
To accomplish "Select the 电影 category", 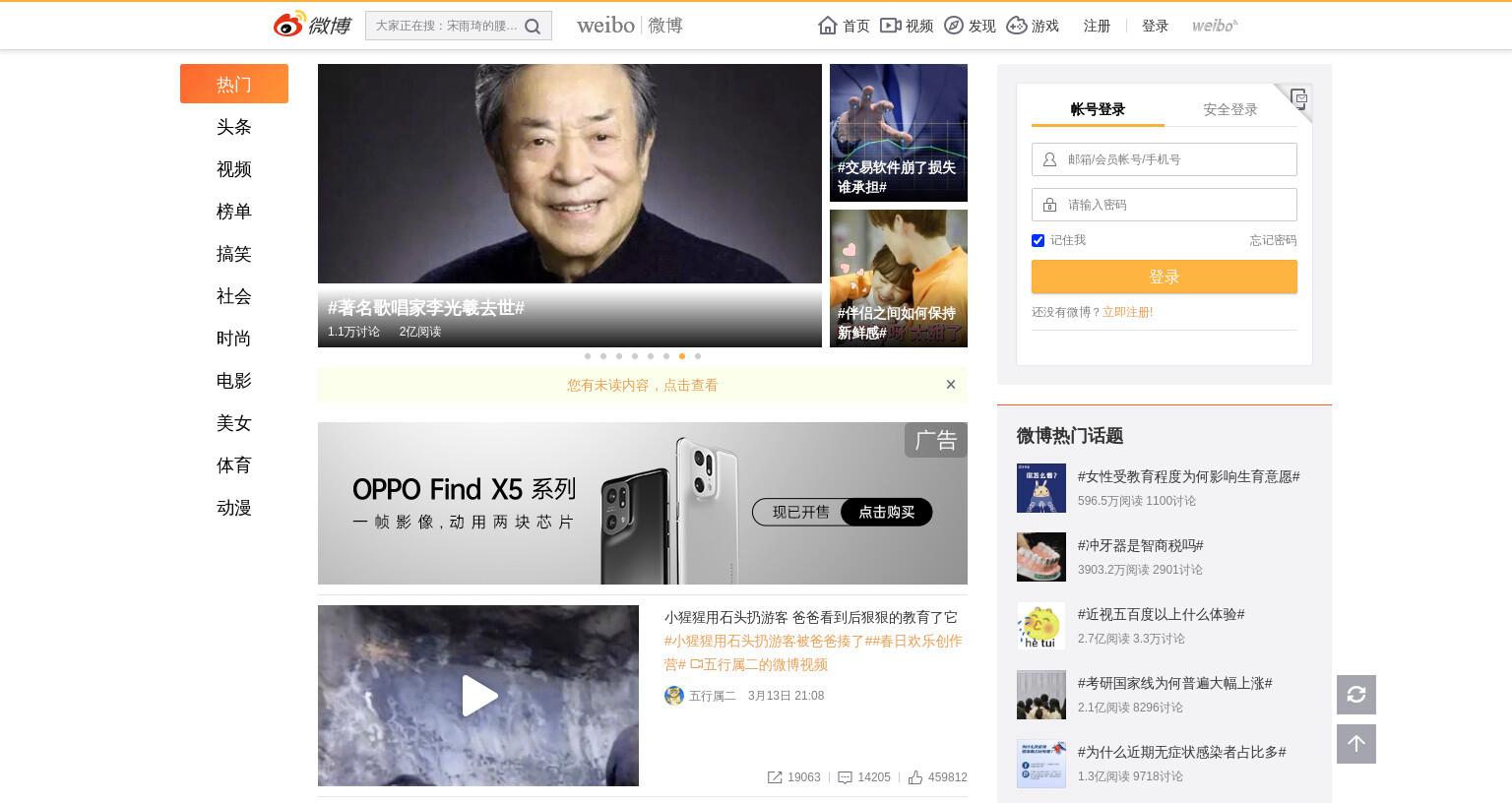I will click(234, 381).
